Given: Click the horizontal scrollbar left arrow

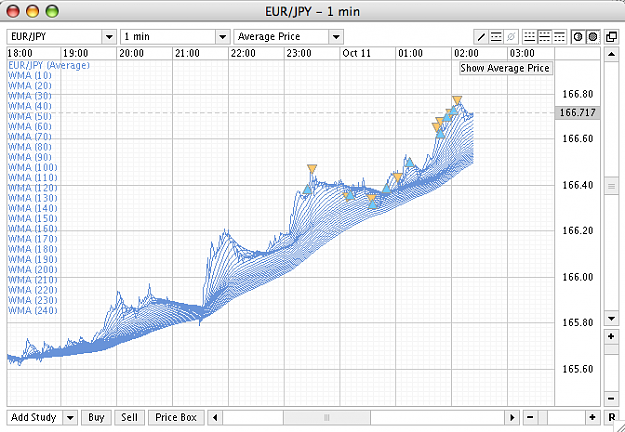Looking at the screenshot, I should pyautogui.click(x=215, y=418).
